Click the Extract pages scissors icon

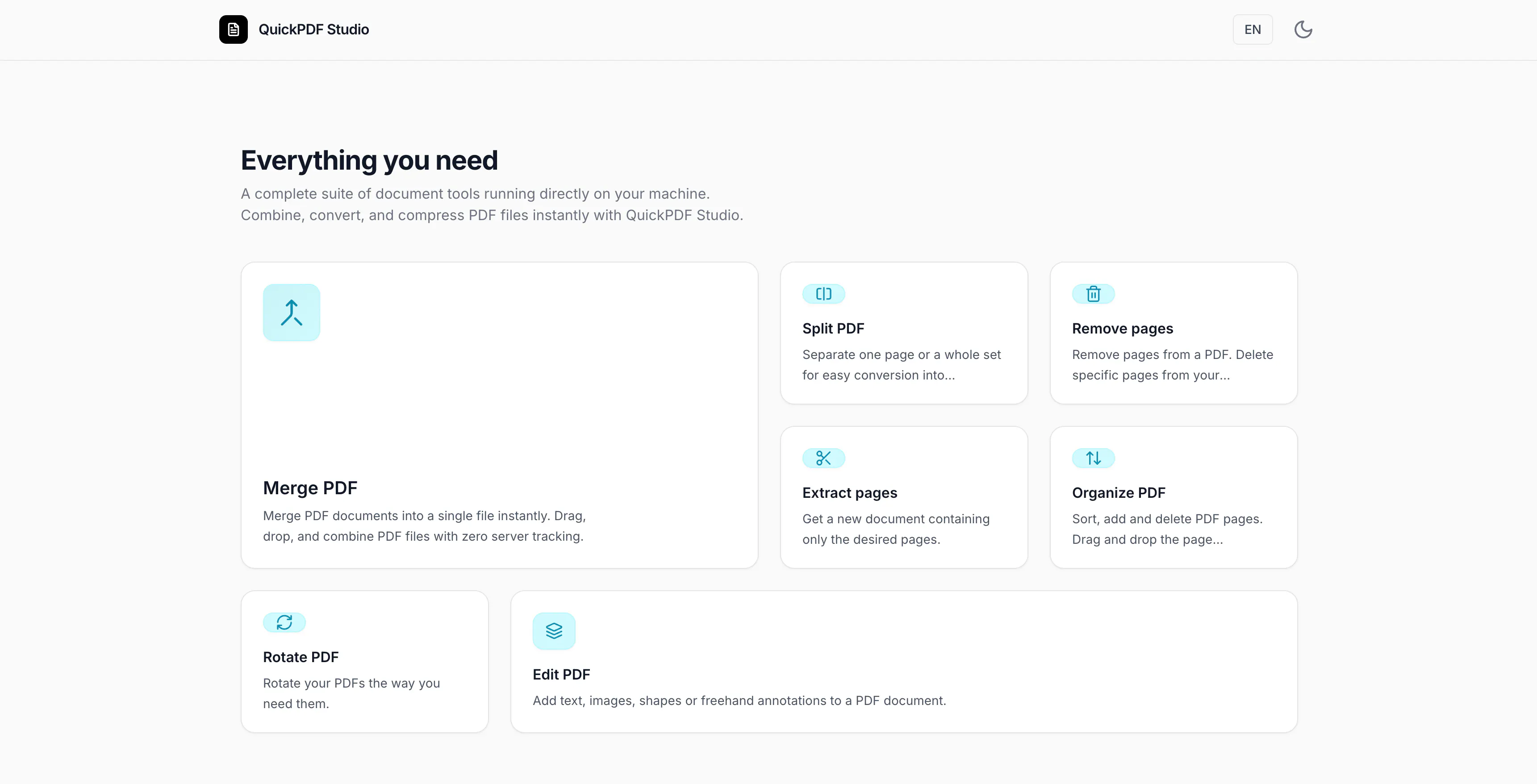point(823,458)
